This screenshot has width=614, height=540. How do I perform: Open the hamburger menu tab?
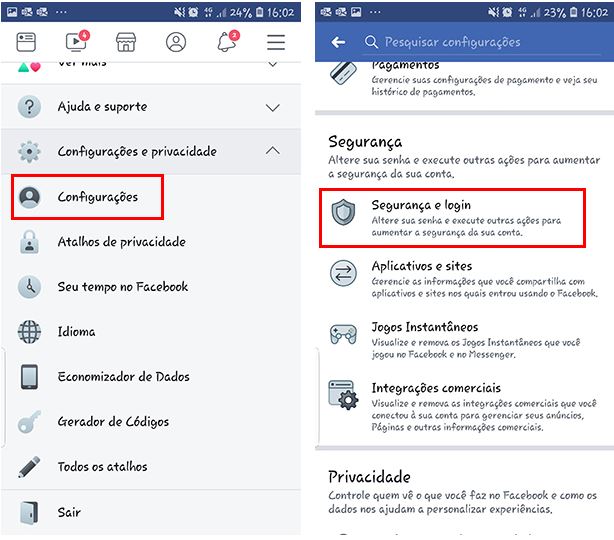276,42
